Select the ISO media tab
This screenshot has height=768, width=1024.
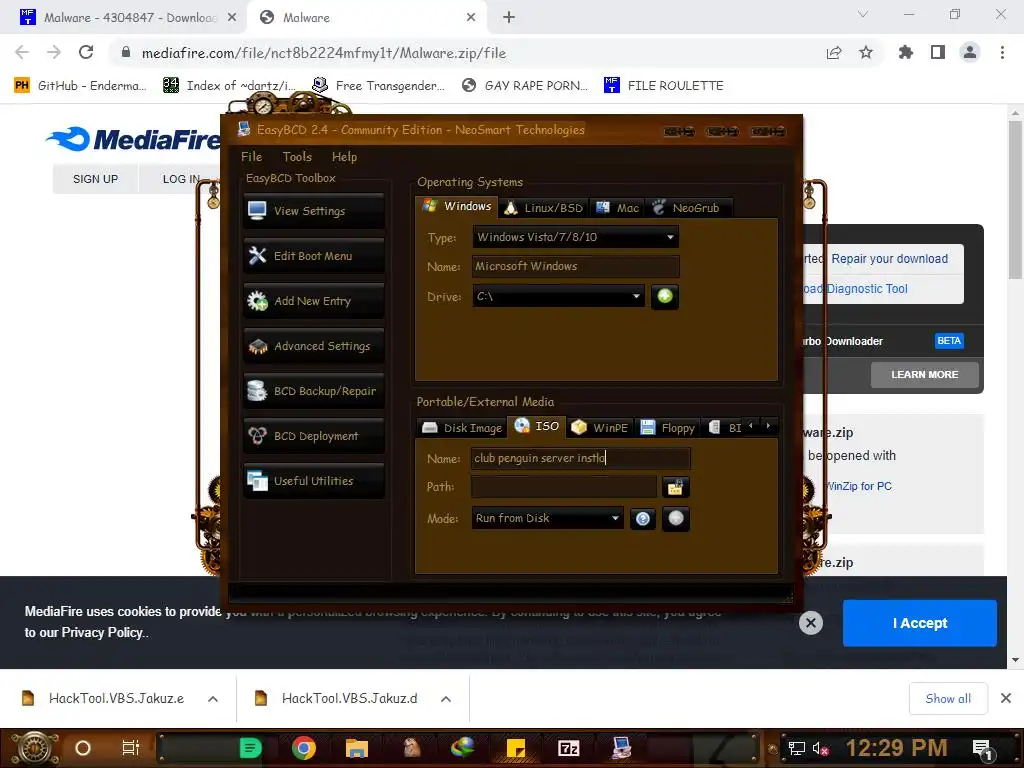pyautogui.click(x=537, y=426)
